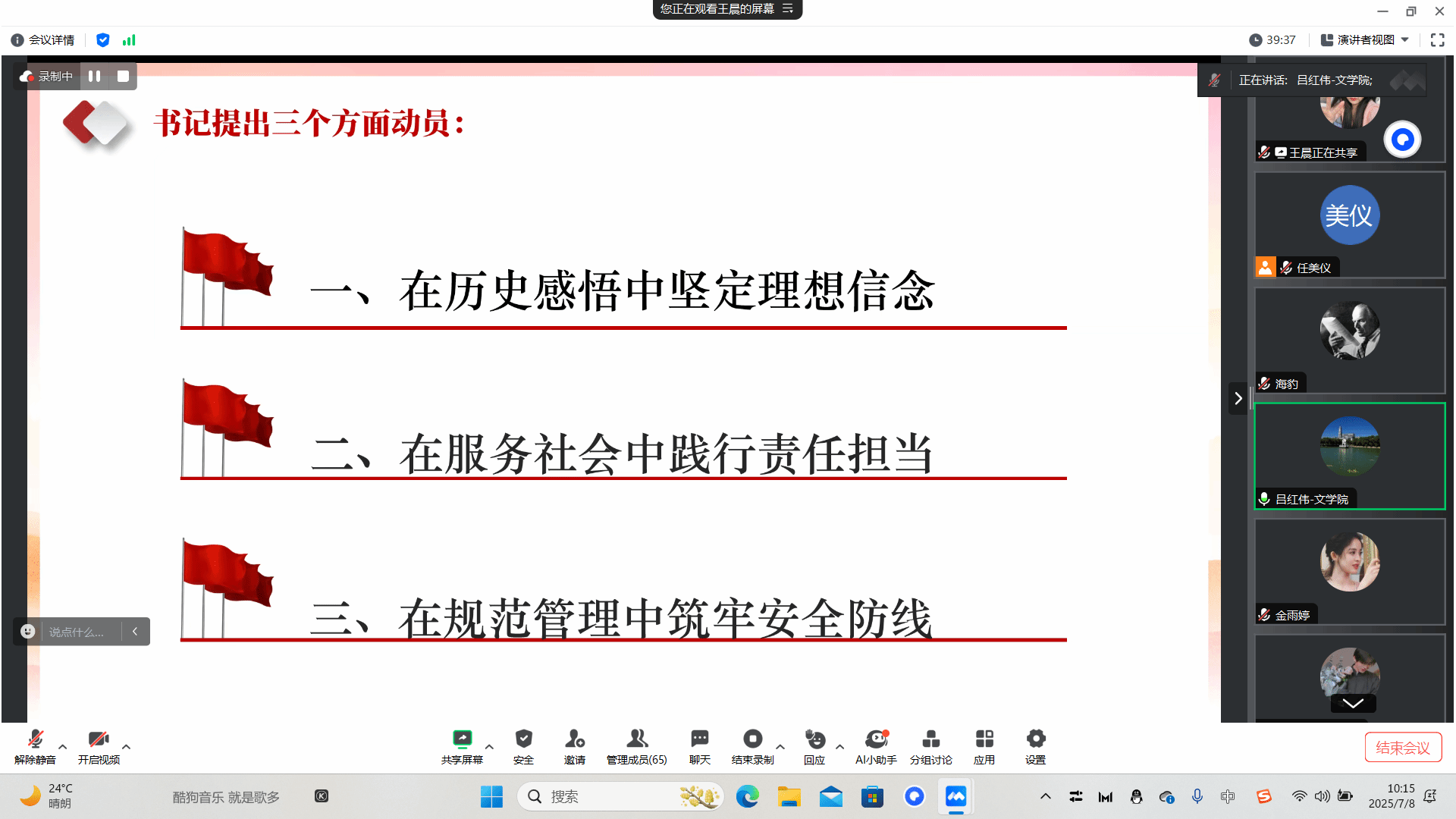
Task: Open the 设置 settings gear
Action: click(x=1035, y=739)
